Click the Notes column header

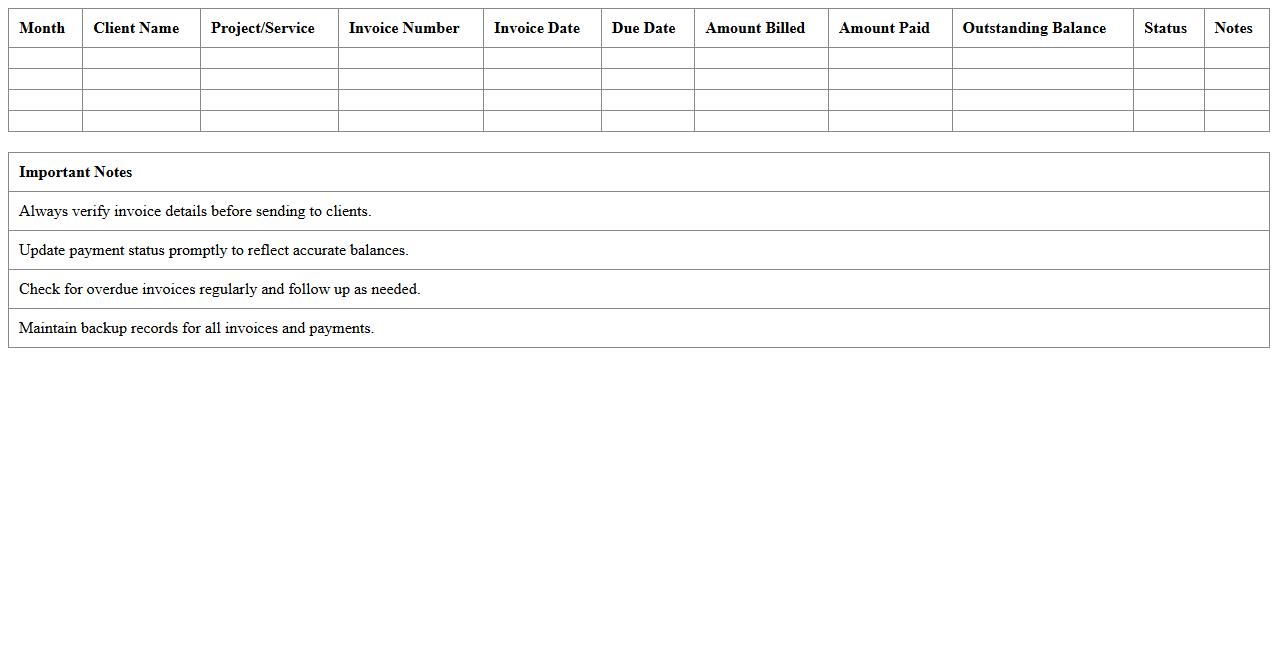tap(1233, 28)
